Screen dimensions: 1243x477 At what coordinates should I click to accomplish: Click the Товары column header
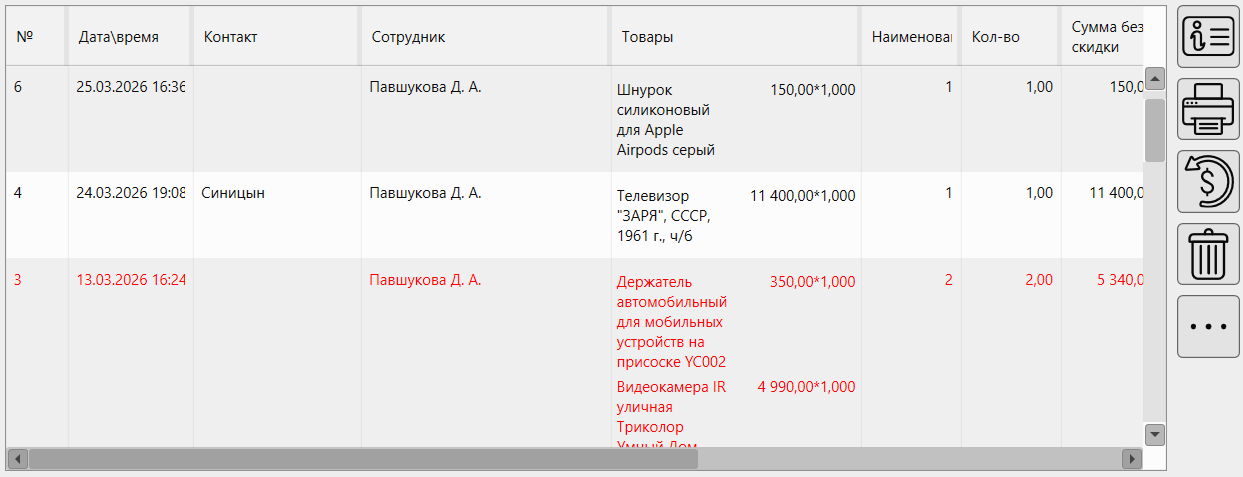[x=647, y=37]
